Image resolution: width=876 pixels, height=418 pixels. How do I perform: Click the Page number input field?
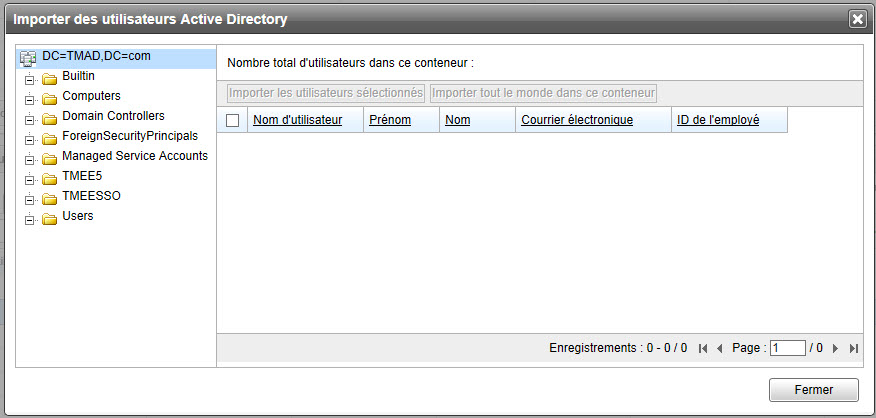click(788, 348)
